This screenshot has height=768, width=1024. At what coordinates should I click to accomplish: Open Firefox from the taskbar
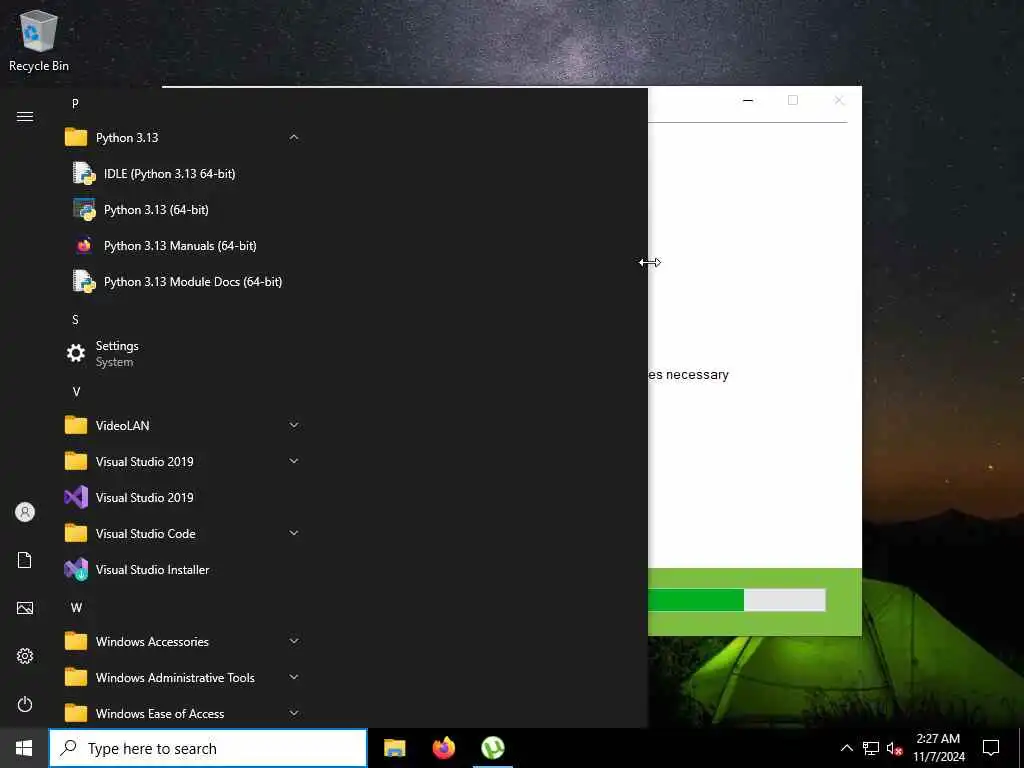(444, 748)
